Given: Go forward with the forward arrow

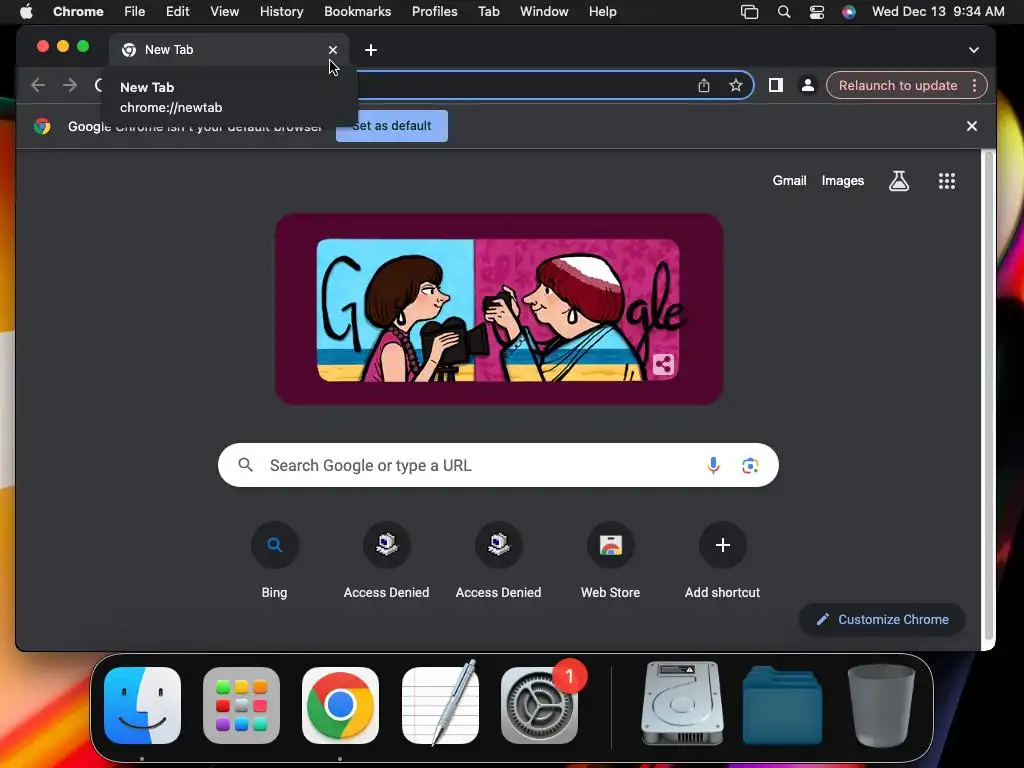Looking at the screenshot, I should (x=70, y=86).
